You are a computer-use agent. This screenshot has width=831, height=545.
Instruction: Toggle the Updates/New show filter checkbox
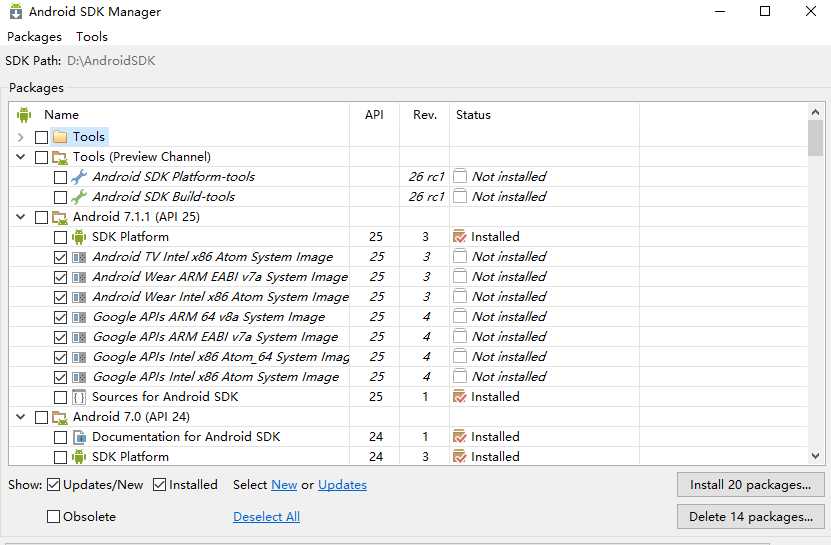(x=54, y=485)
